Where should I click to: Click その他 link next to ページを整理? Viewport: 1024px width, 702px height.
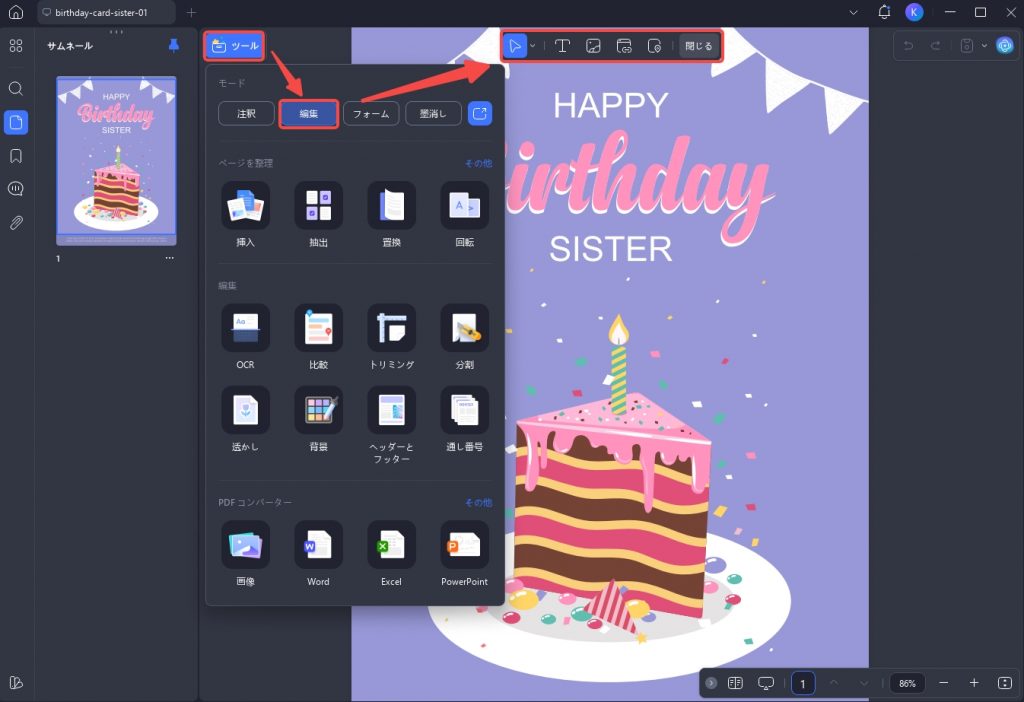coord(479,163)
